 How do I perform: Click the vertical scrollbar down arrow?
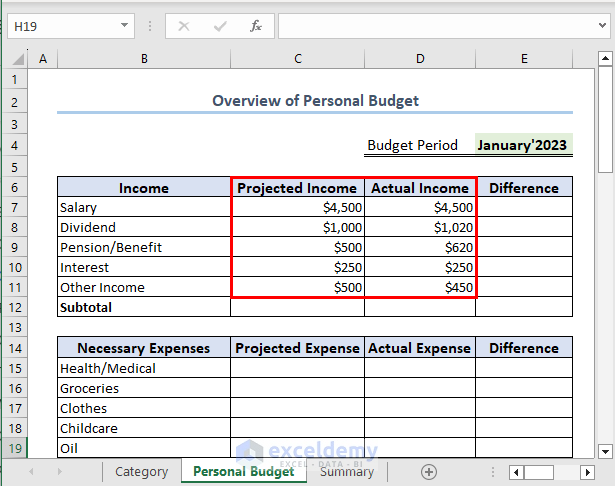pyautogui.click(x=605, y=451)
